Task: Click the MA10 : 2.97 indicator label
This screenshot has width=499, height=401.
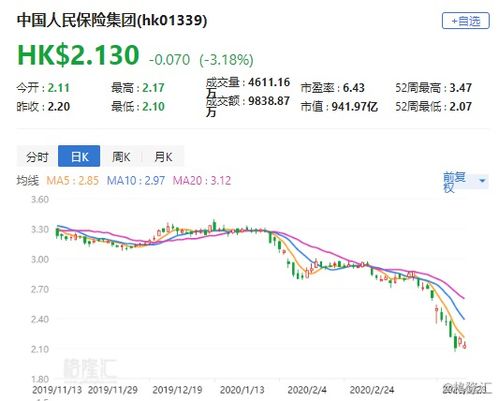Action: point(136,181)
